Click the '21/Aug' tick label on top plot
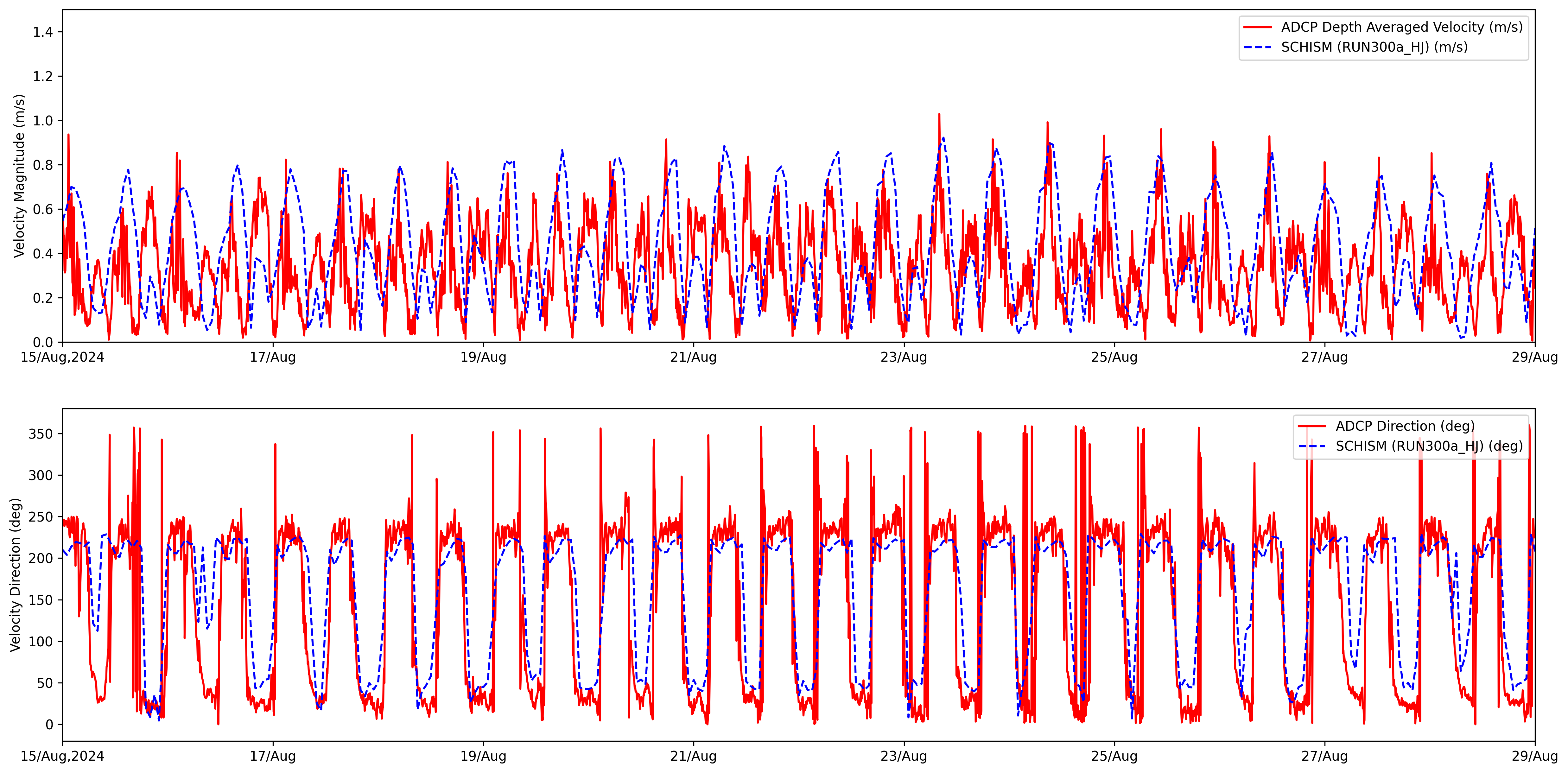 click(x=693, y=357)
